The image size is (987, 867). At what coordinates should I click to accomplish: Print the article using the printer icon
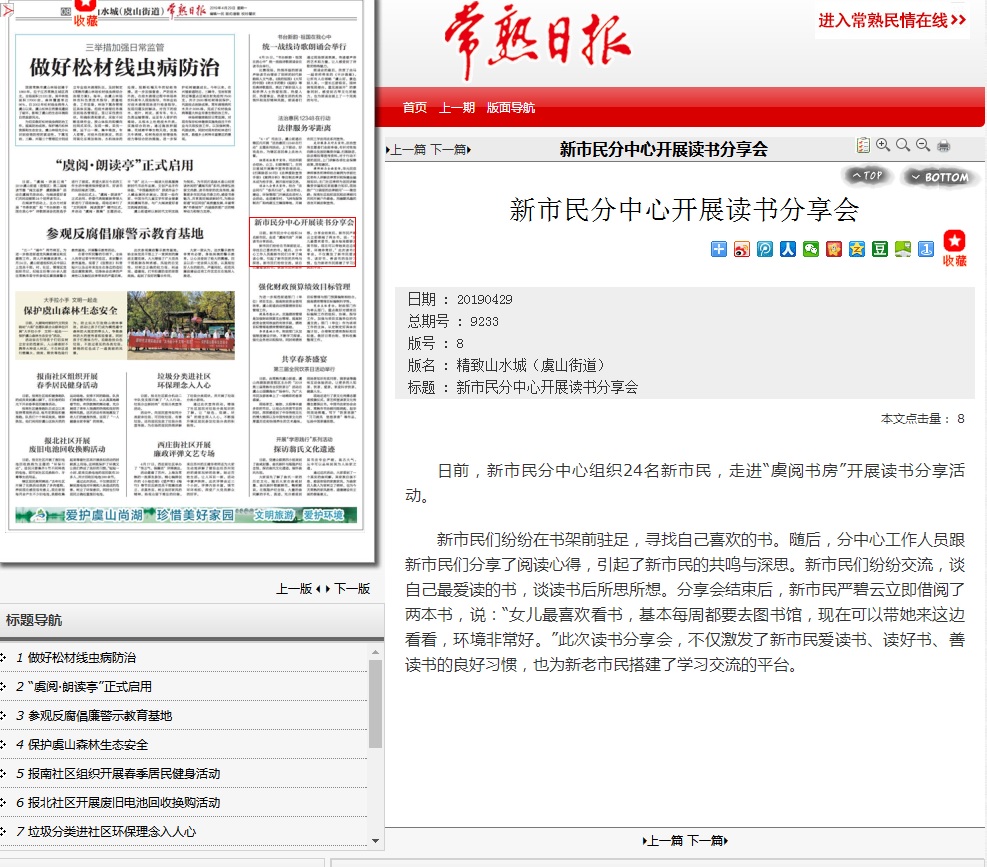click(x=944, y=146)
